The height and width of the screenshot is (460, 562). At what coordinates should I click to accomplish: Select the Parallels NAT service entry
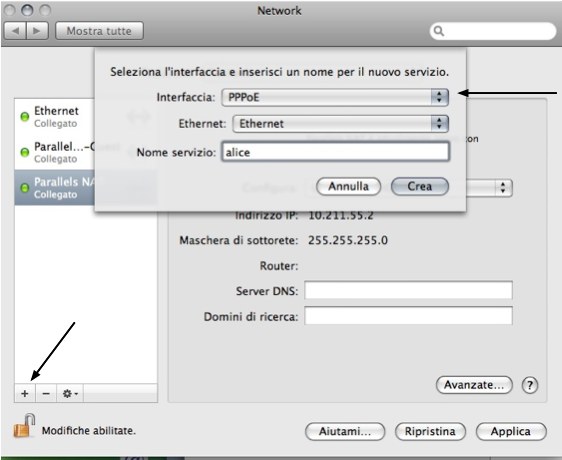point(54,188)
